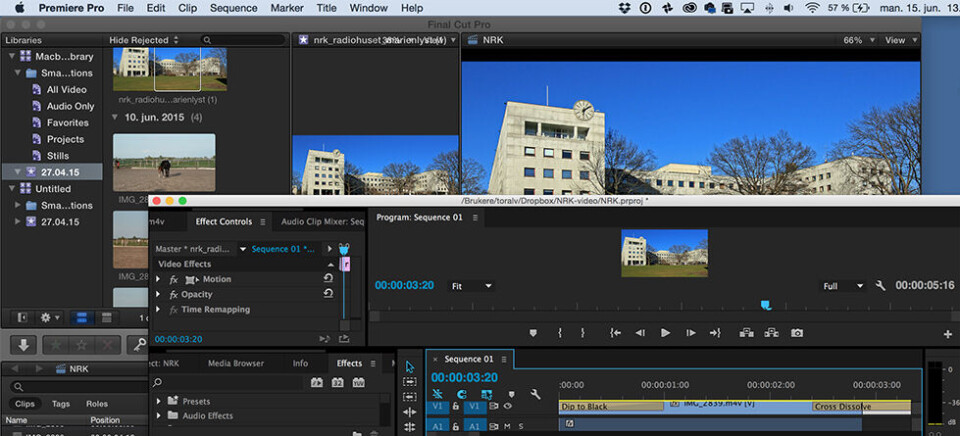
Task: Open Final Cut browser gear settings menu
Action: [x=50, y=318]
